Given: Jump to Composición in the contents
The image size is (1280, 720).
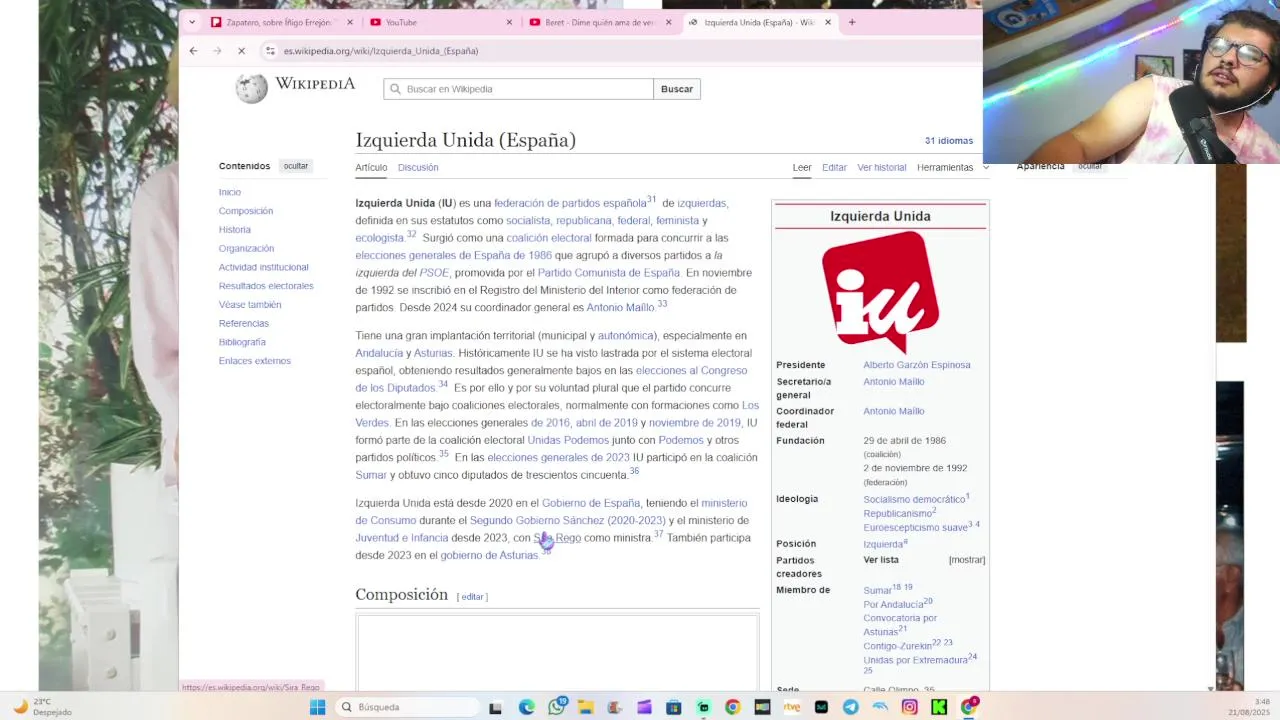Looking at the screenshot, I should pyautogui.click(x=246, y=211).
